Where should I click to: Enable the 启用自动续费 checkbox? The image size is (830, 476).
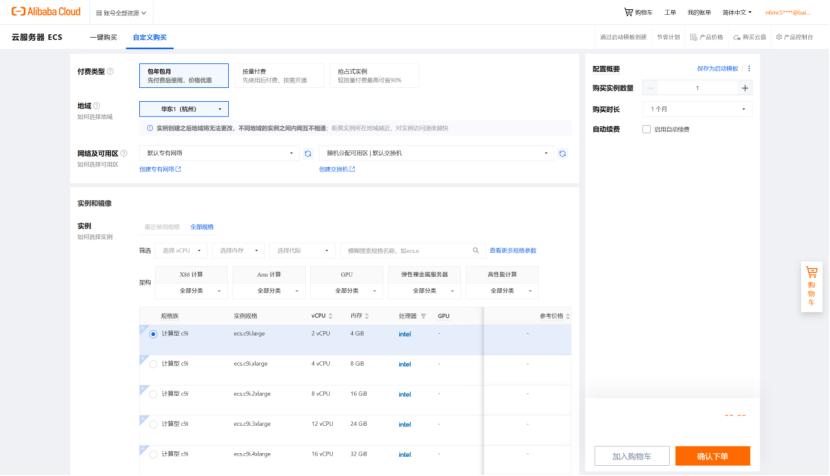(646, 129)
